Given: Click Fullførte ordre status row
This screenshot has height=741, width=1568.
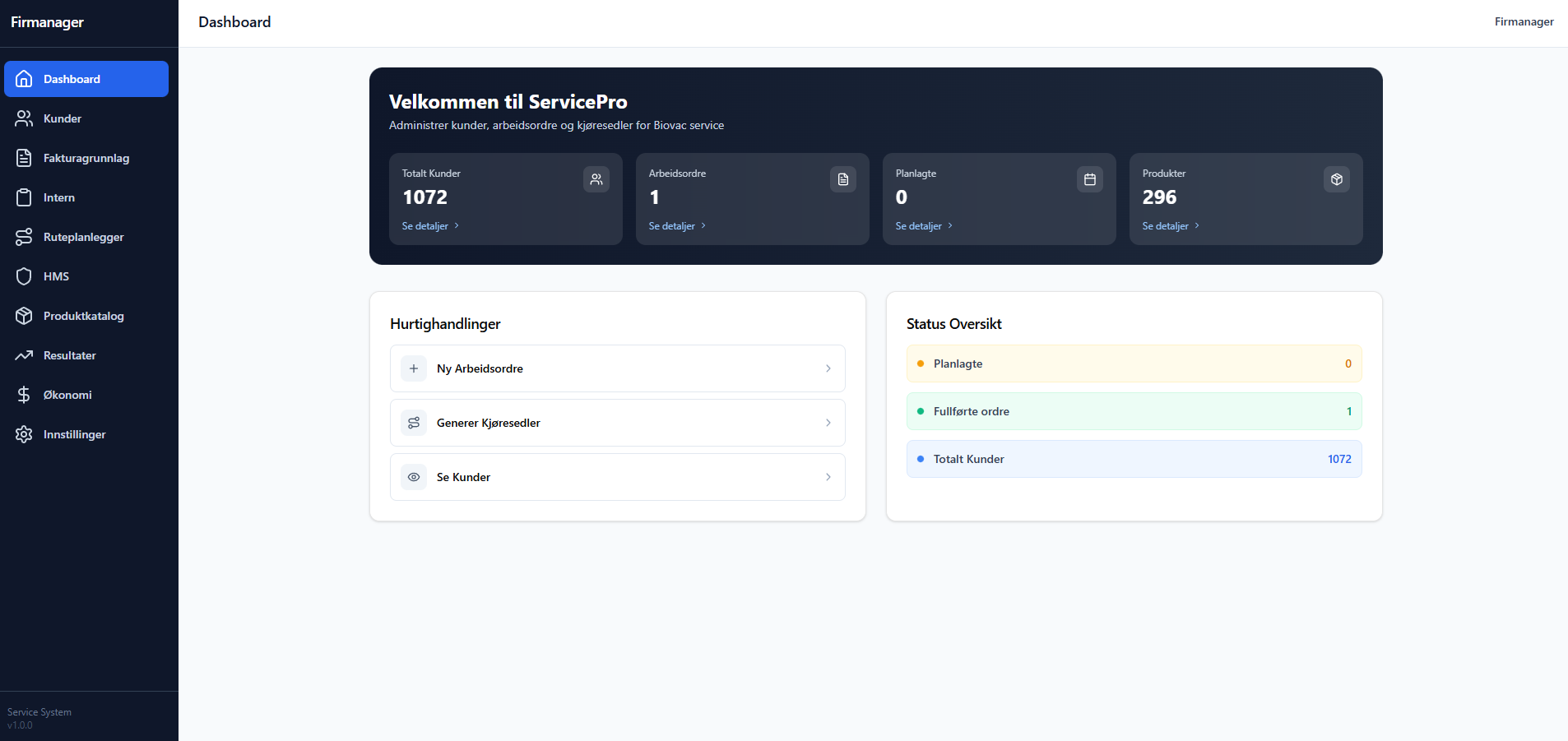Looking at the screenshot, I should 1134,411.
